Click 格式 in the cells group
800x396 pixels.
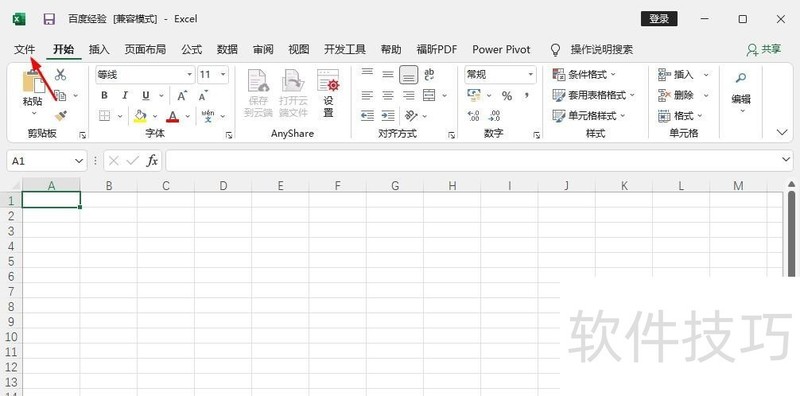click(680, 116)
